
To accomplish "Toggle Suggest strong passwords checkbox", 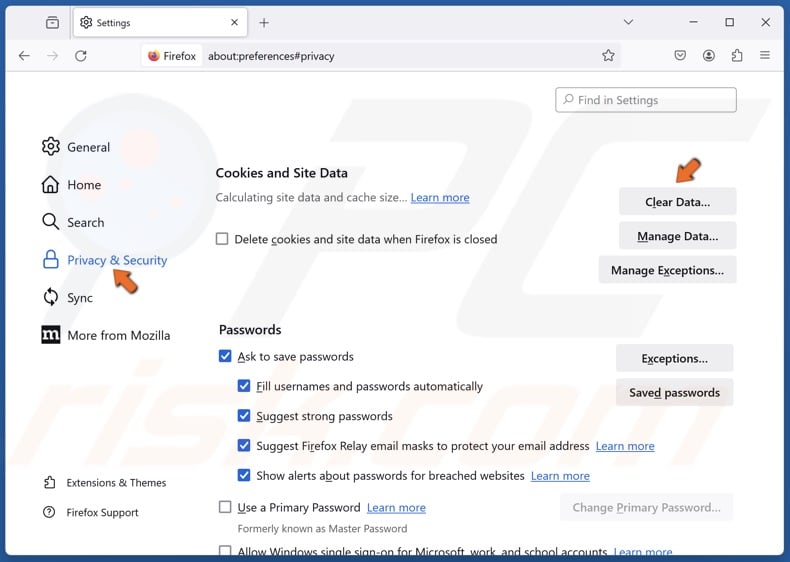I will (x=244, y=415).
